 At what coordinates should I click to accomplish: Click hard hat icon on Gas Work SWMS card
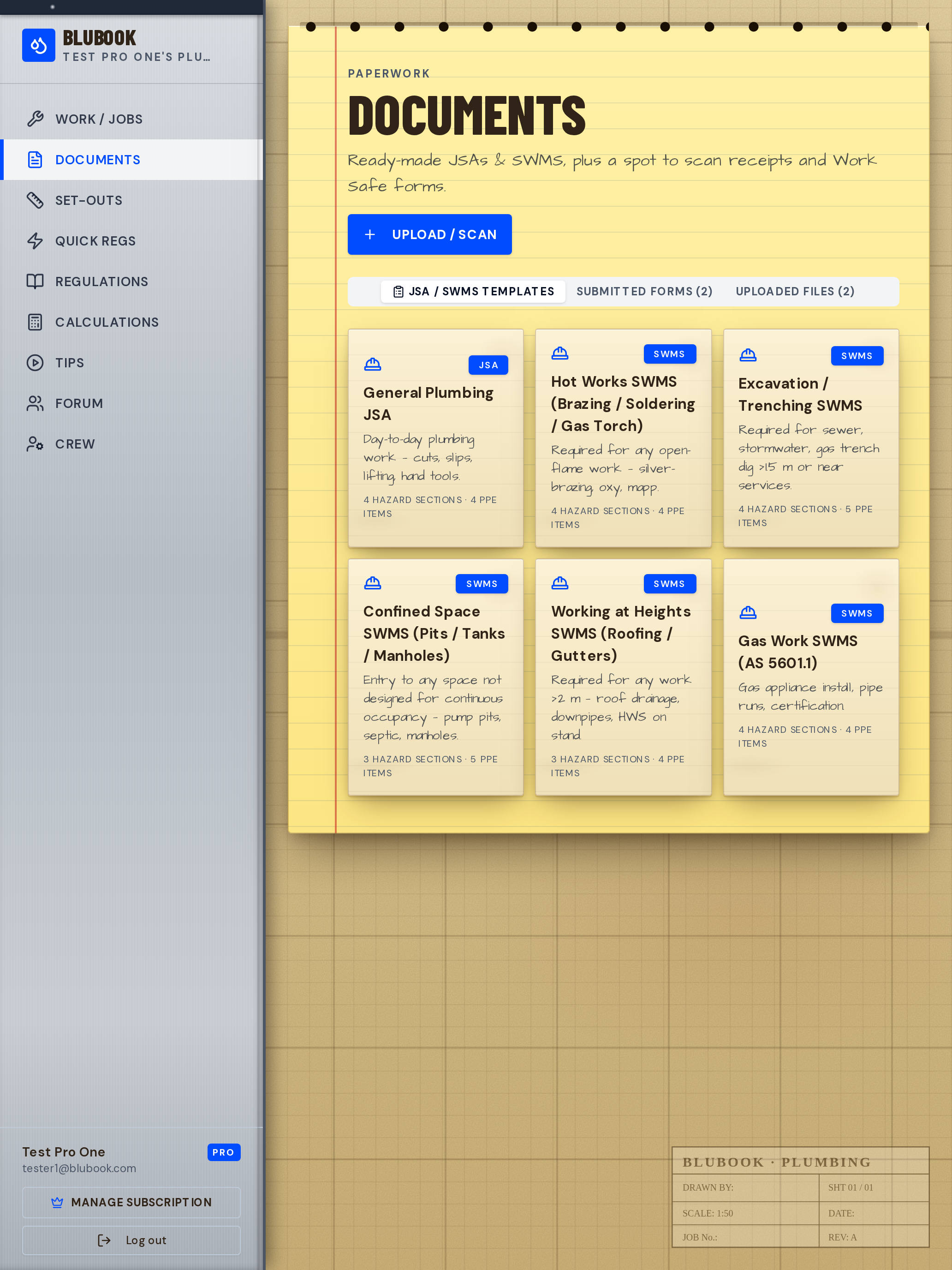748,612
